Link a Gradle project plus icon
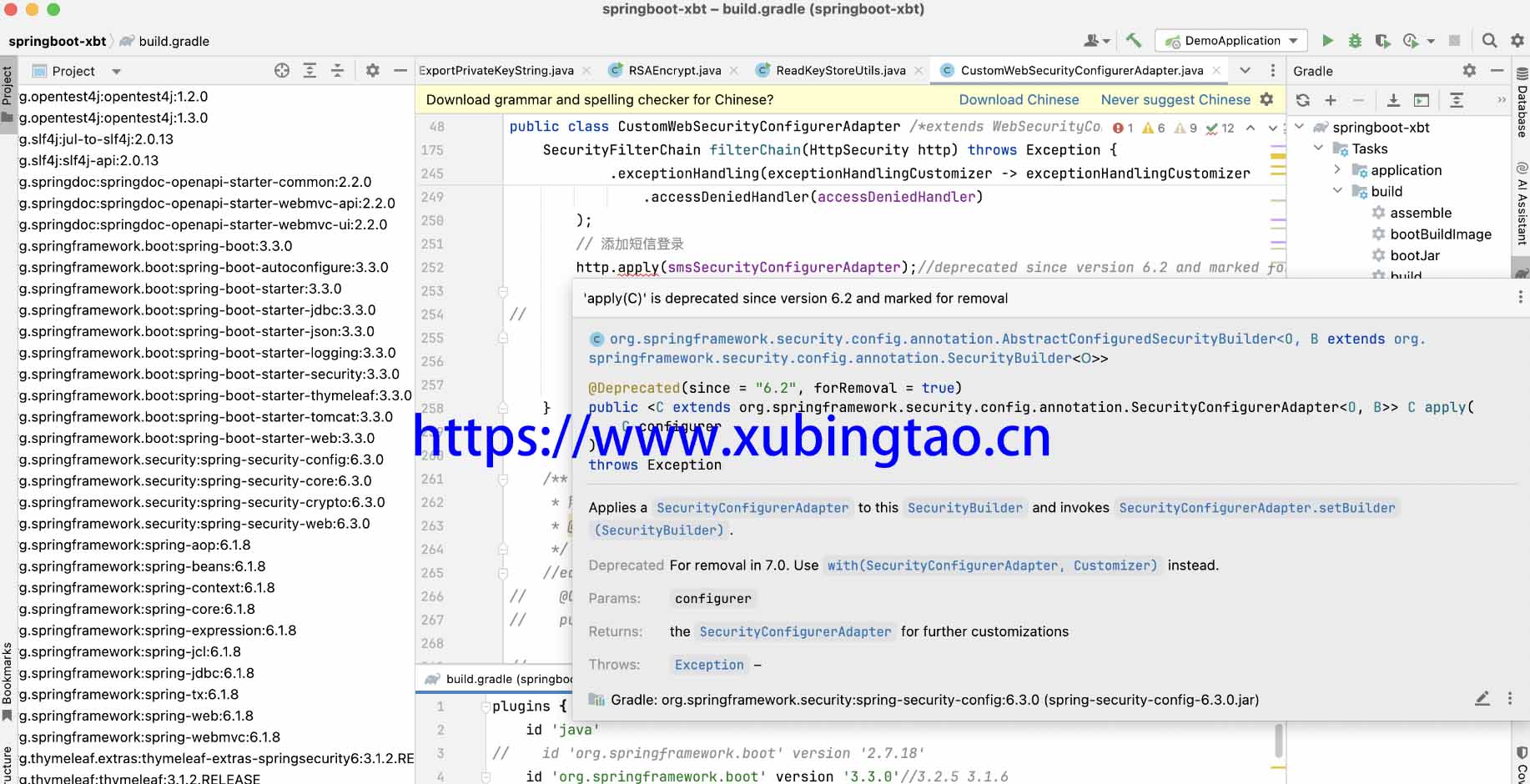The image size is (1530, 784). [1331, 100]
